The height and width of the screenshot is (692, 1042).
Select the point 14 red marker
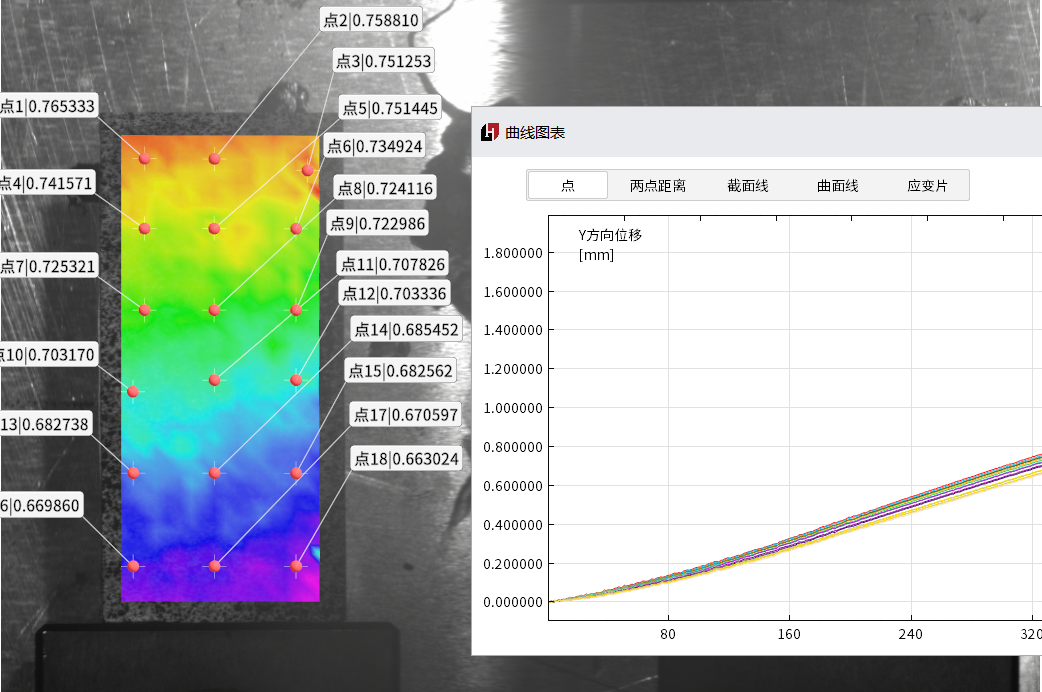[214, 473]
